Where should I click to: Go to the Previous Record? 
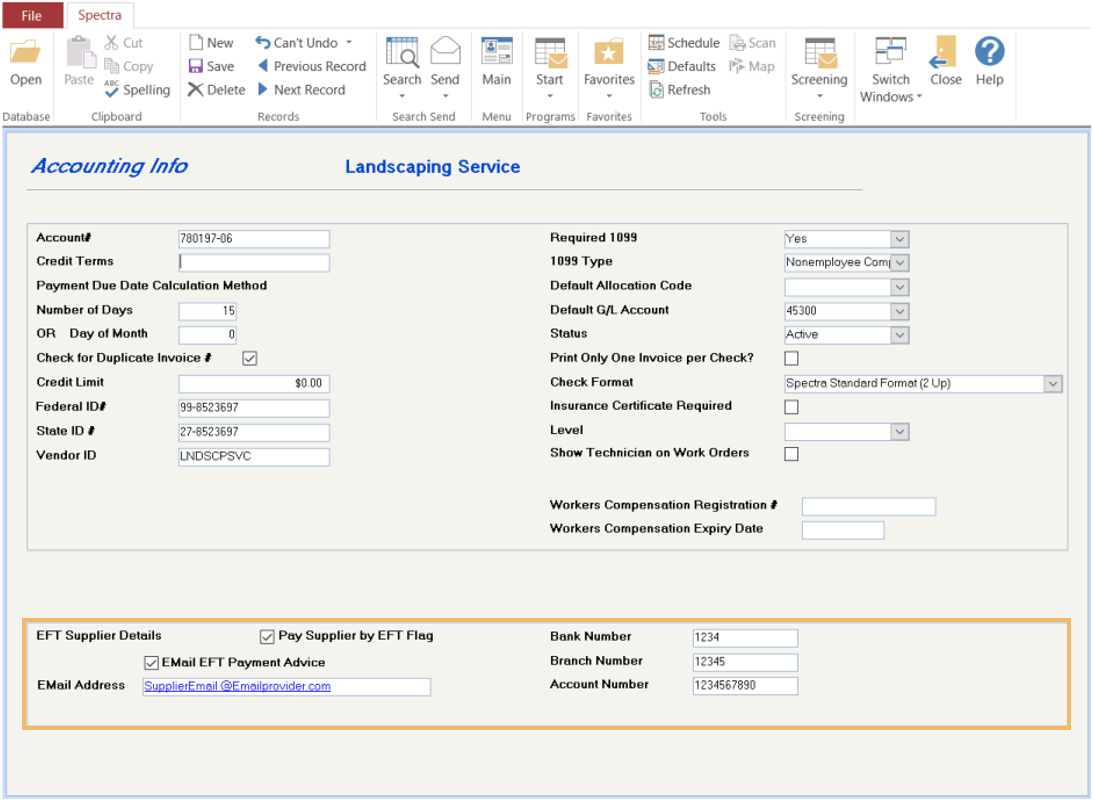pos(311,67)
